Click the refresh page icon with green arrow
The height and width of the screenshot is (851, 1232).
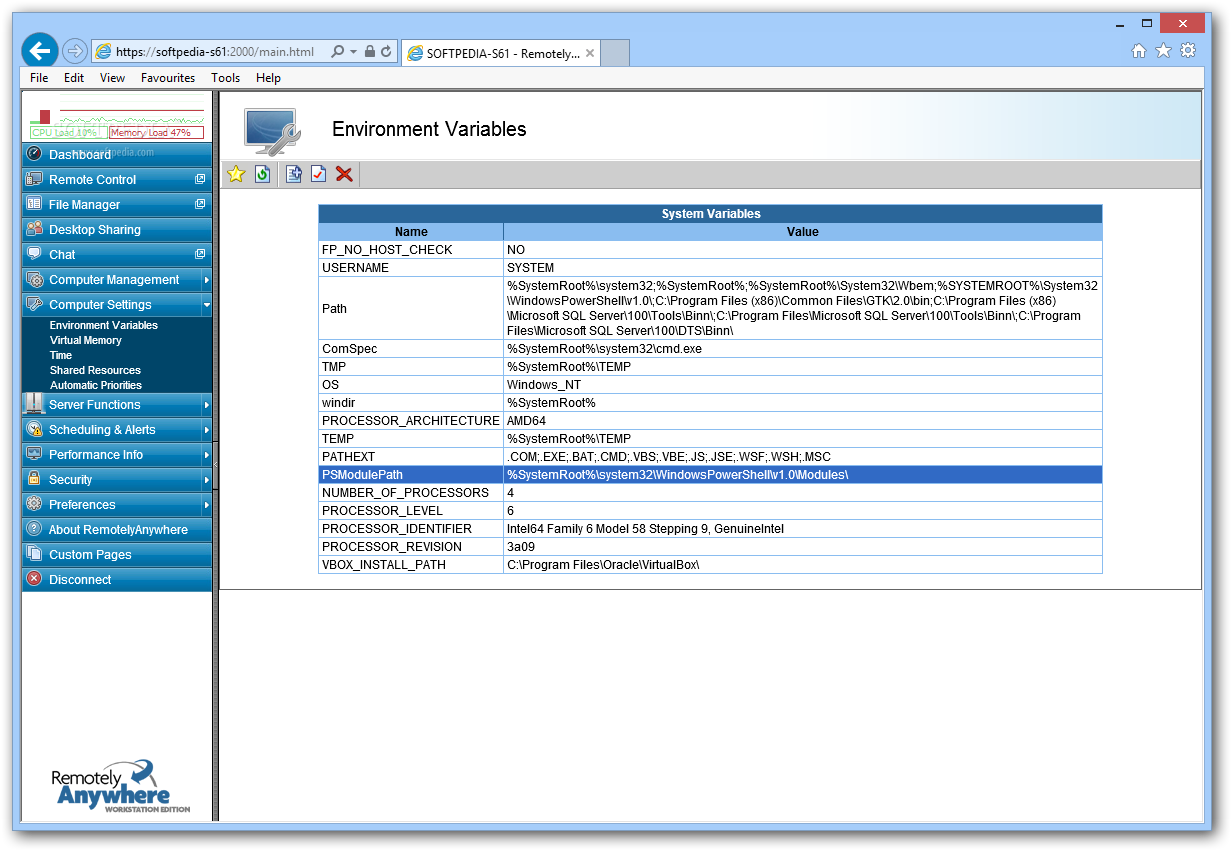[262, 175]
